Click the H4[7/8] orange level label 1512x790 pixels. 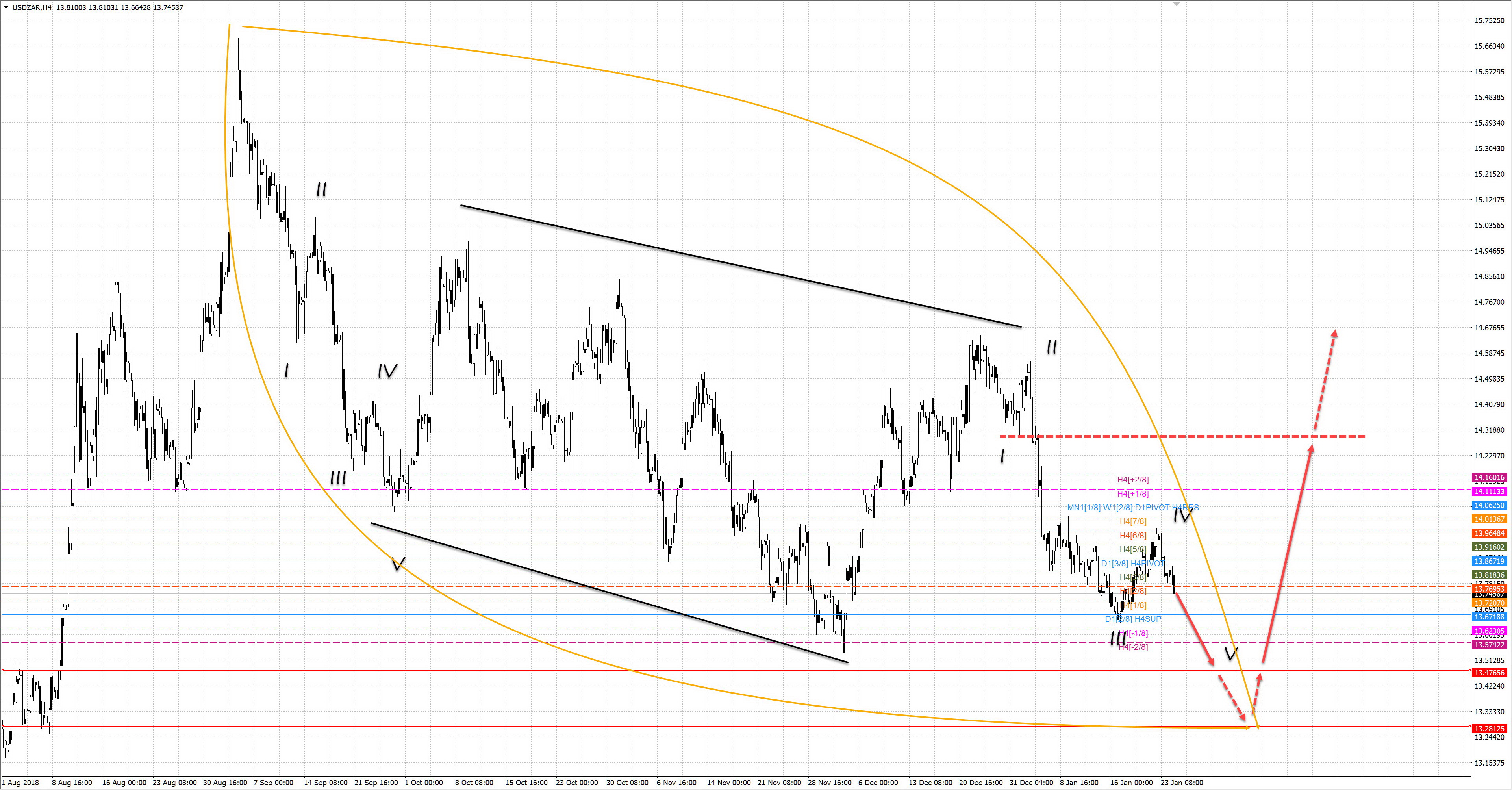point(1133,521)
